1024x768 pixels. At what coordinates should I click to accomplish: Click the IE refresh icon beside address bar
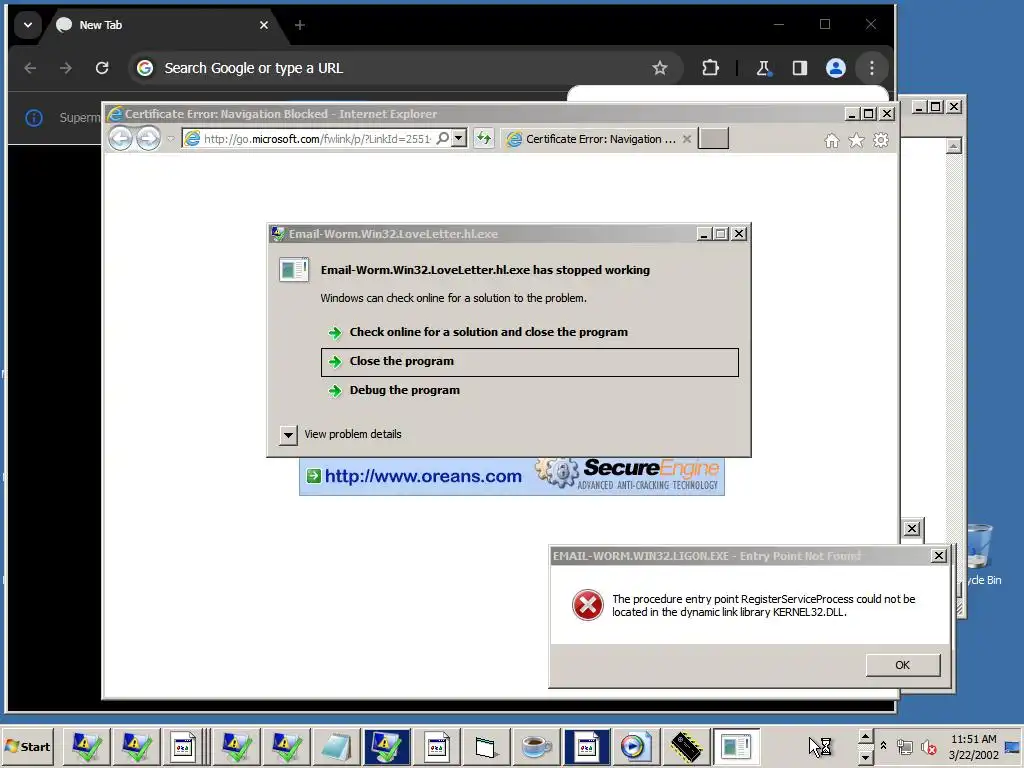(483, 138)
